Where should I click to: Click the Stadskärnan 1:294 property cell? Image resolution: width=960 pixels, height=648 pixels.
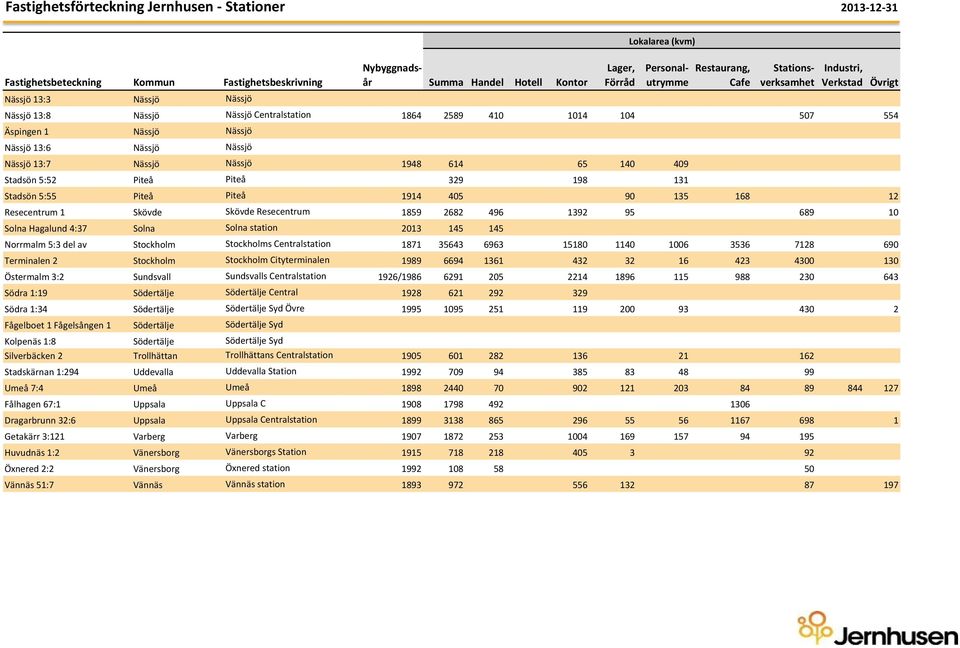point(42,372)
